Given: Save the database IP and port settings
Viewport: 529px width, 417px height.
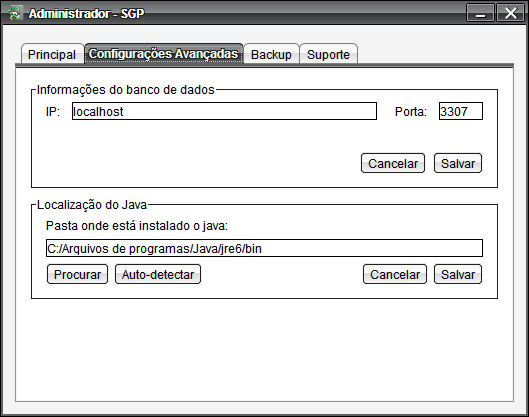Looking at the screenshot, I should (x=458, y=163).
